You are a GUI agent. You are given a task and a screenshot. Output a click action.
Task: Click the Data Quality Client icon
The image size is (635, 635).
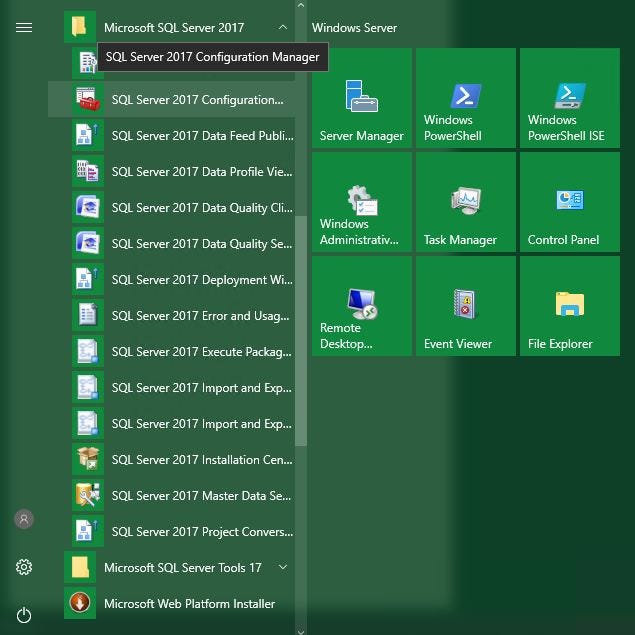coord(88,207)
